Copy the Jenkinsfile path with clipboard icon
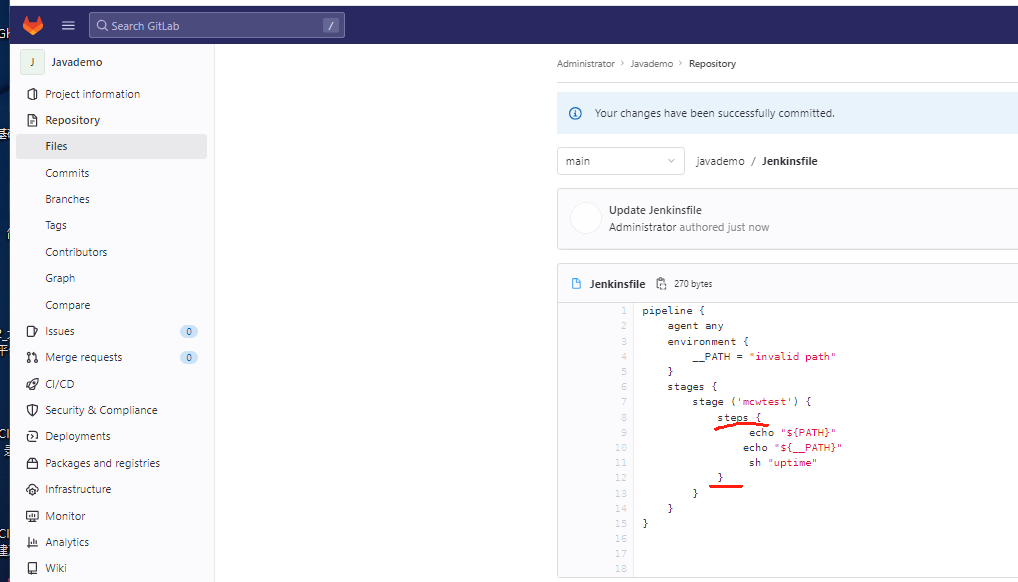 point(661,284)
